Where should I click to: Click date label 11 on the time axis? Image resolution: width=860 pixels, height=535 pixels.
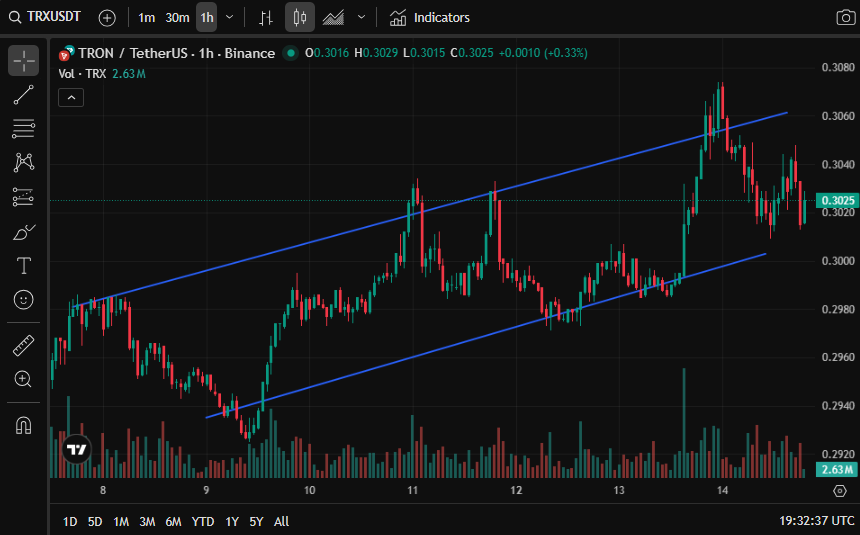(x=412, y=490)
